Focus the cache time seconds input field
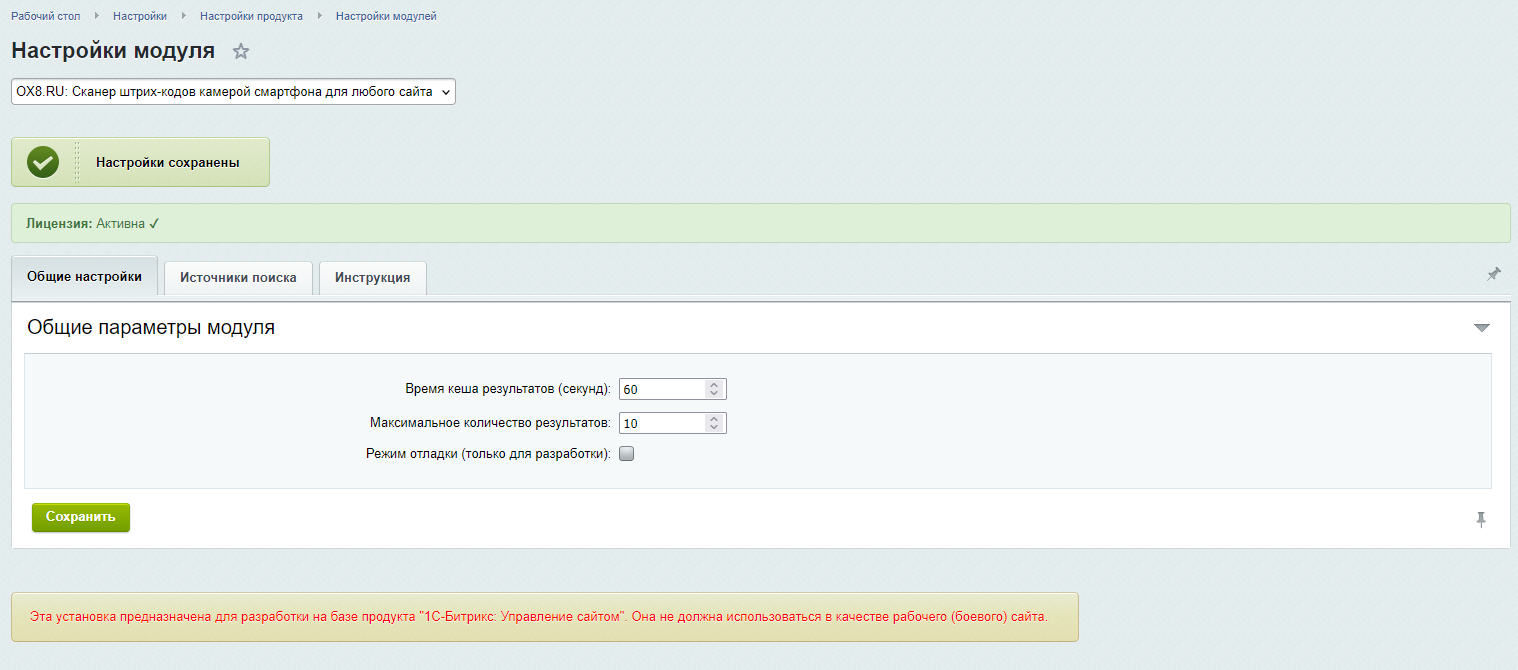 (x=661, y=389)
